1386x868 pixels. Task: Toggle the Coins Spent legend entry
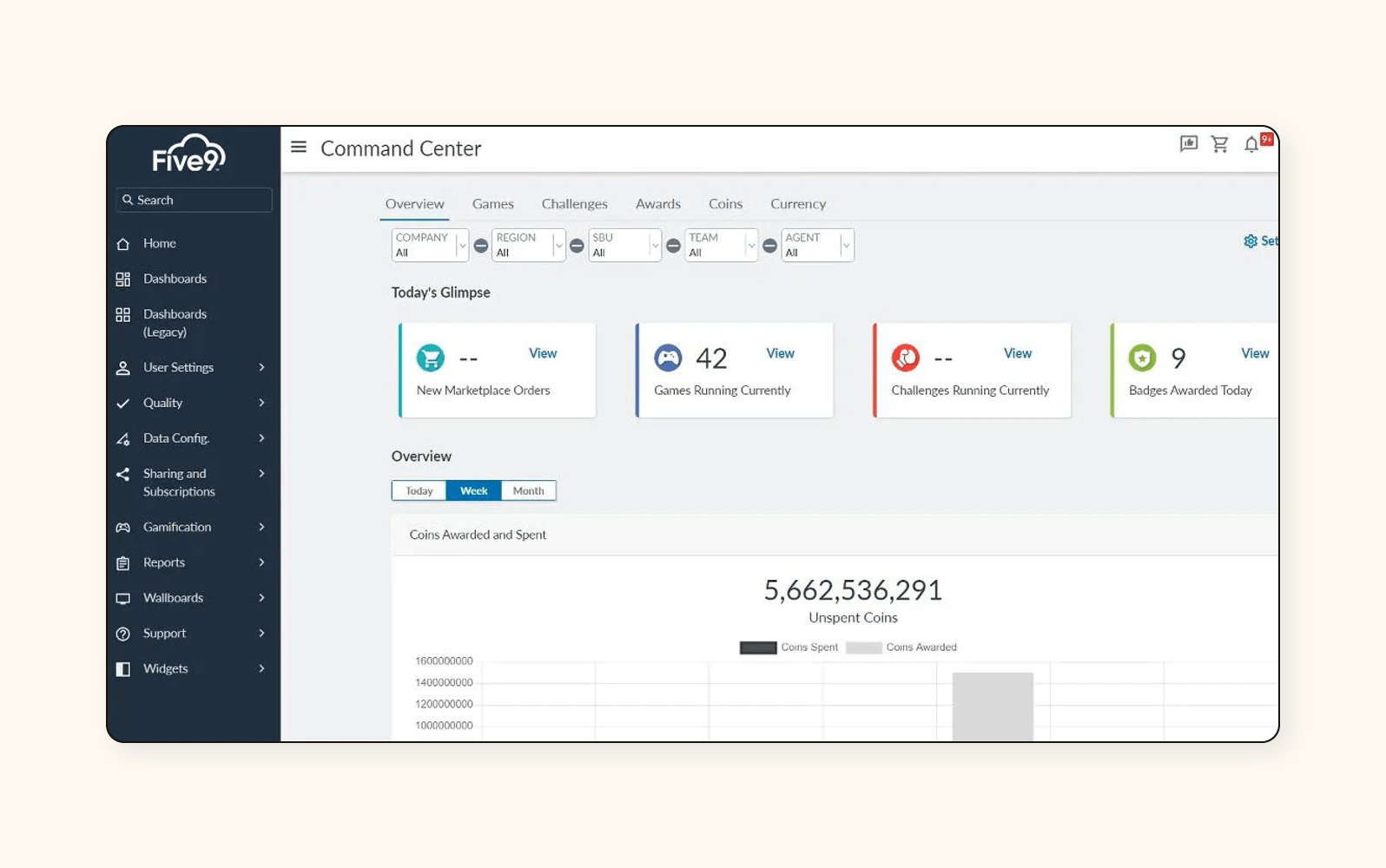(x=789, y=648)
